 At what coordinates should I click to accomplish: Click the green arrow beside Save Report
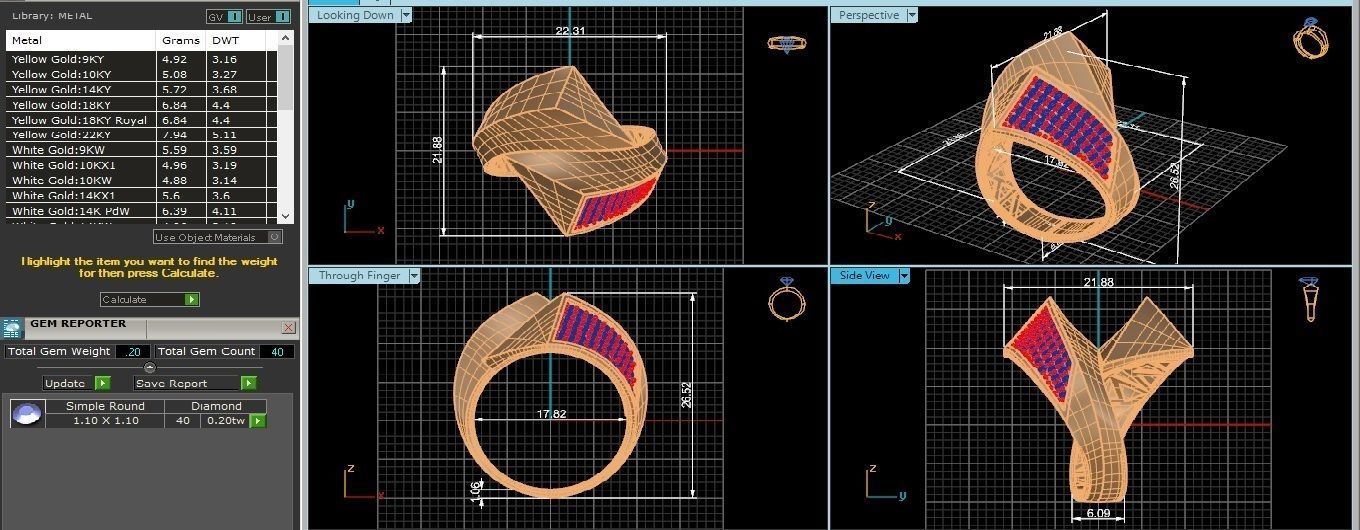(249, 383)
